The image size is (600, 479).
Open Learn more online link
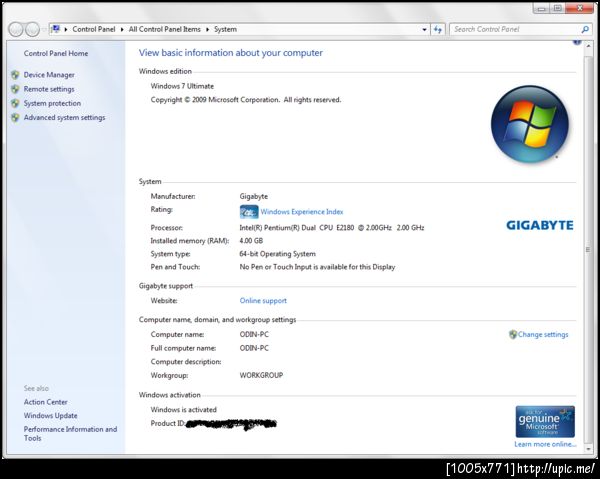point(545,444)
